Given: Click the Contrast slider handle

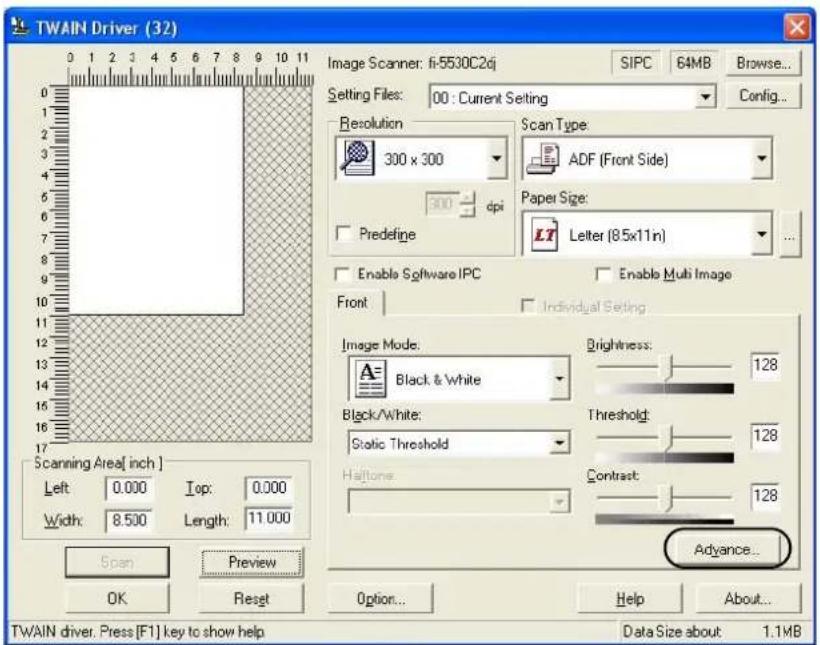Looking at the screenshot, I should (667, 497).
